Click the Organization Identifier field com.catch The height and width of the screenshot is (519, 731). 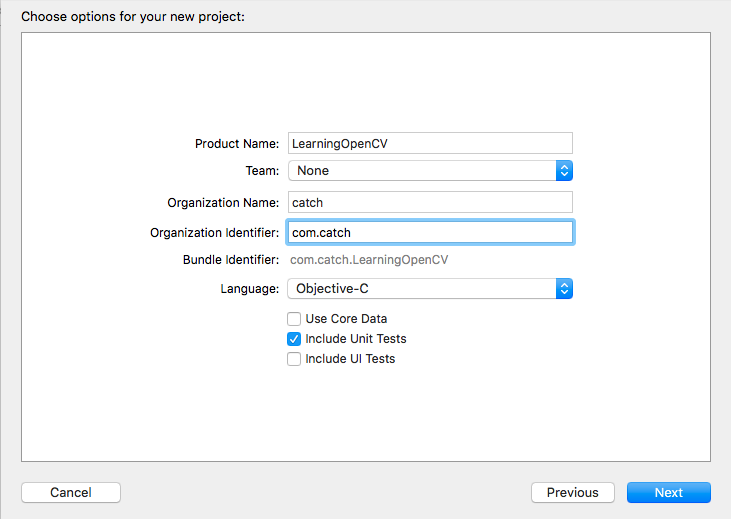coord(430,232)
